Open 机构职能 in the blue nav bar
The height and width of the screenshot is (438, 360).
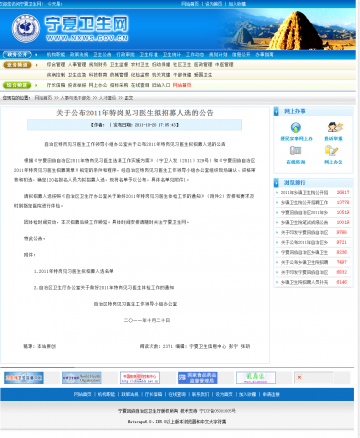point(56,54)
